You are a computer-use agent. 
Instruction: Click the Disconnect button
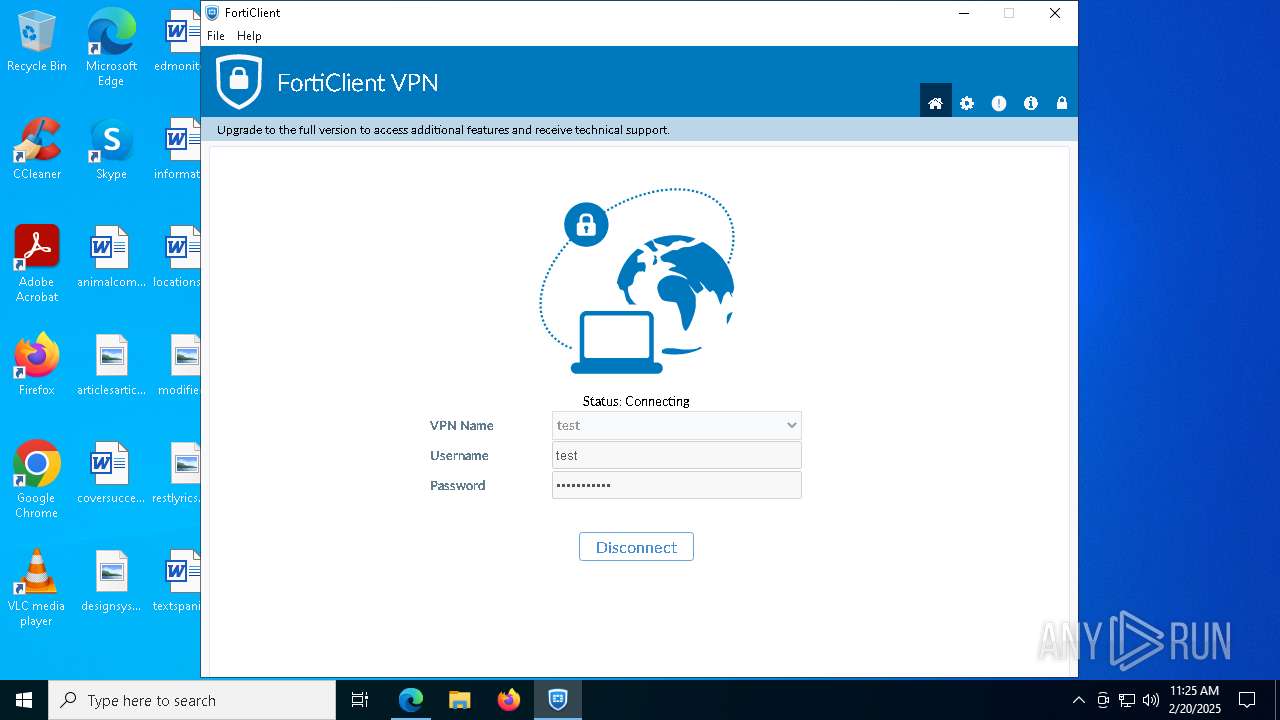pos(636,547)
